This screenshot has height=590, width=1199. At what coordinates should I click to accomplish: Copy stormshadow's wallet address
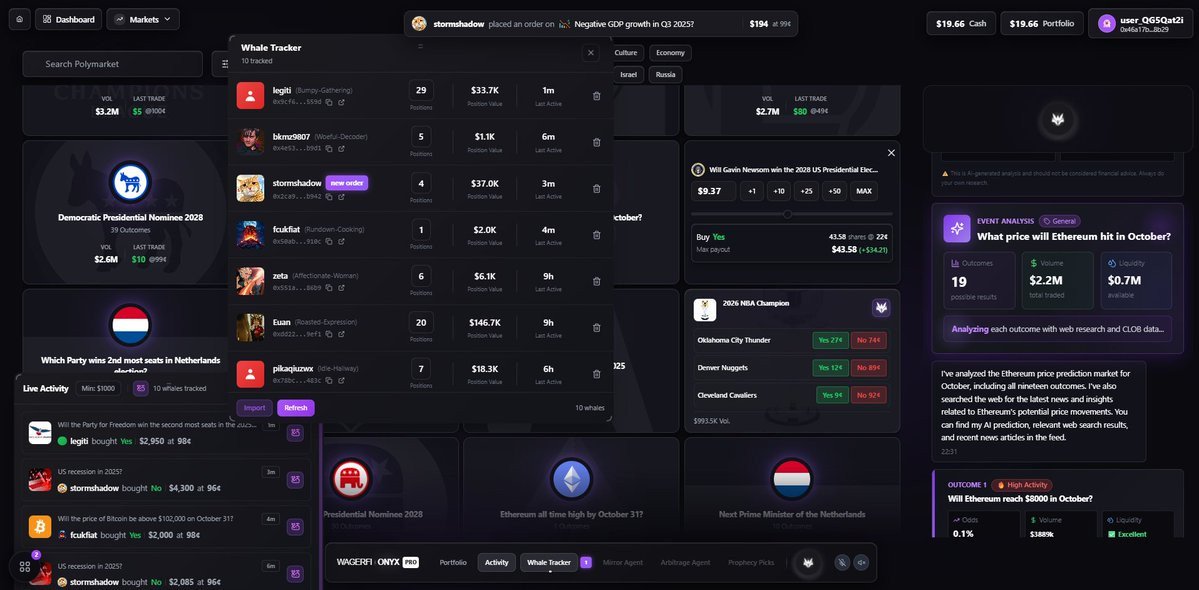[x=329, y=196]
